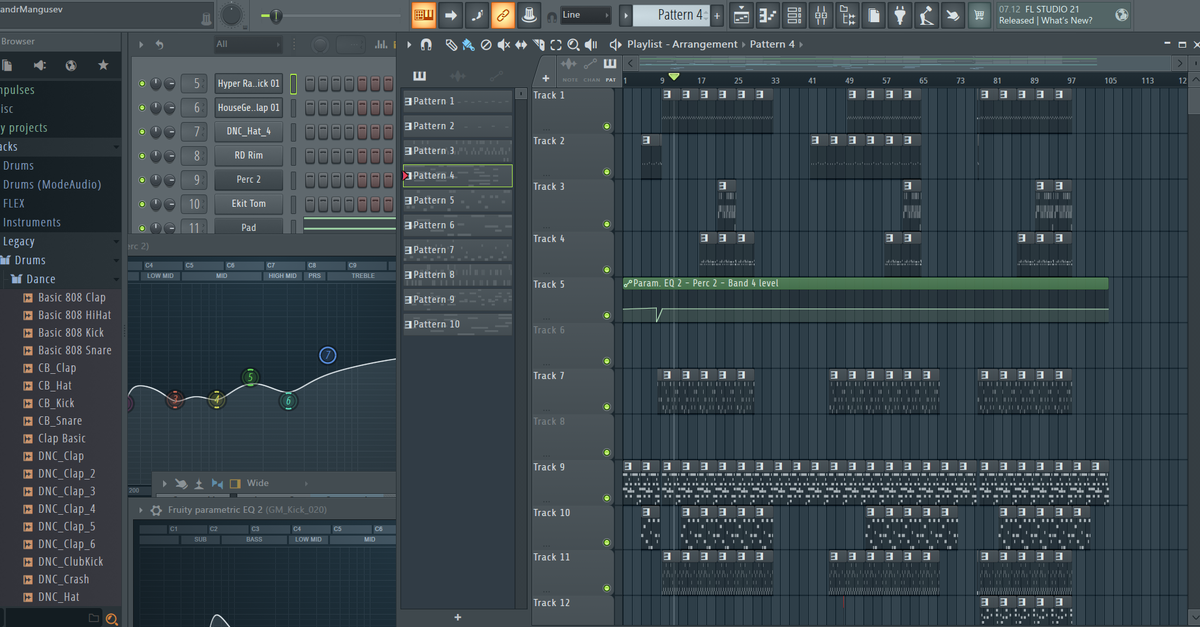1200x627 pixels.
Task: Mute channel 10 Ekit Tom green LED
Action: point(142,204)
